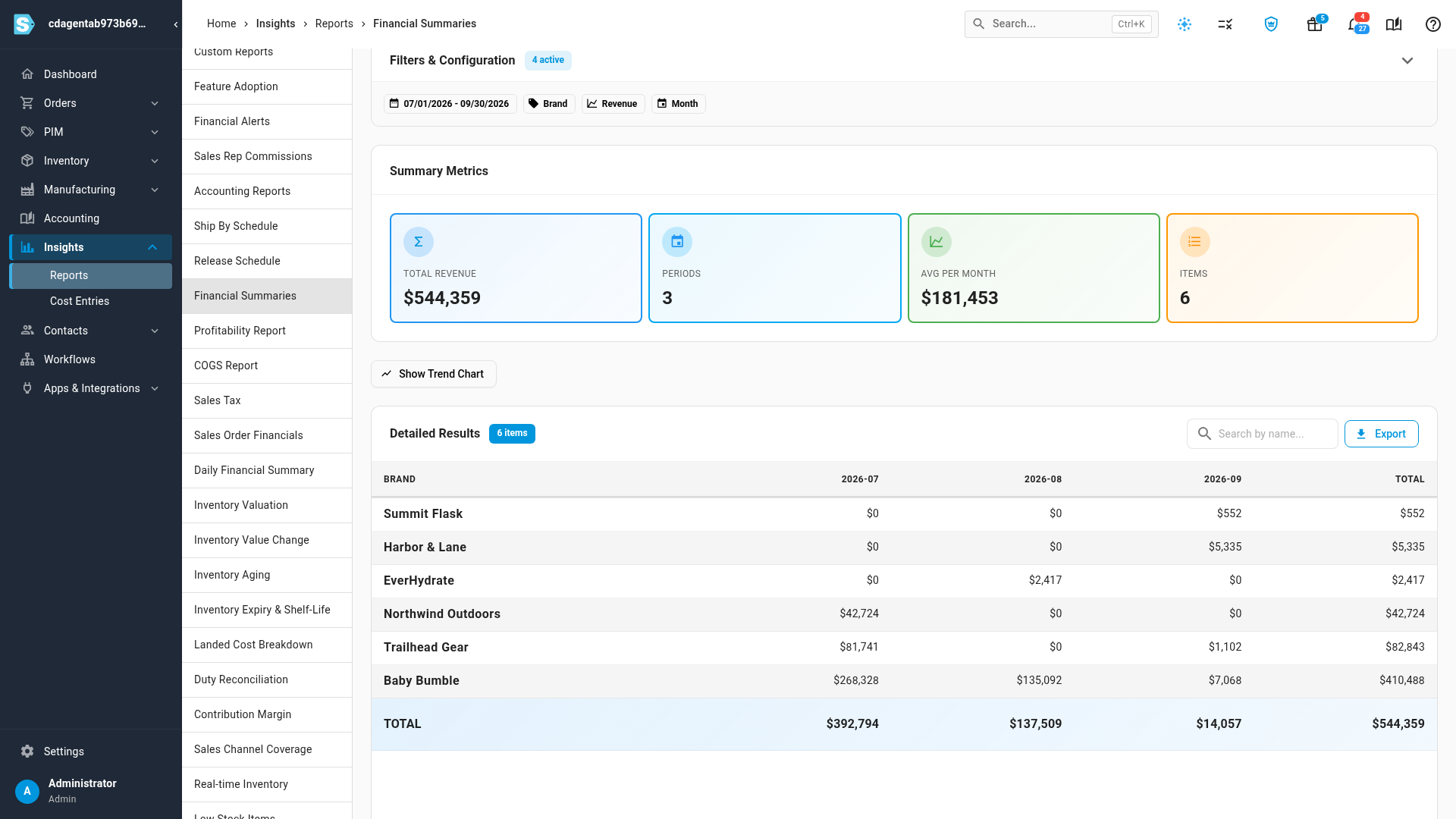Click the date range filter chip
Viewport: 1456px width, 819px height.
(450, 104)
